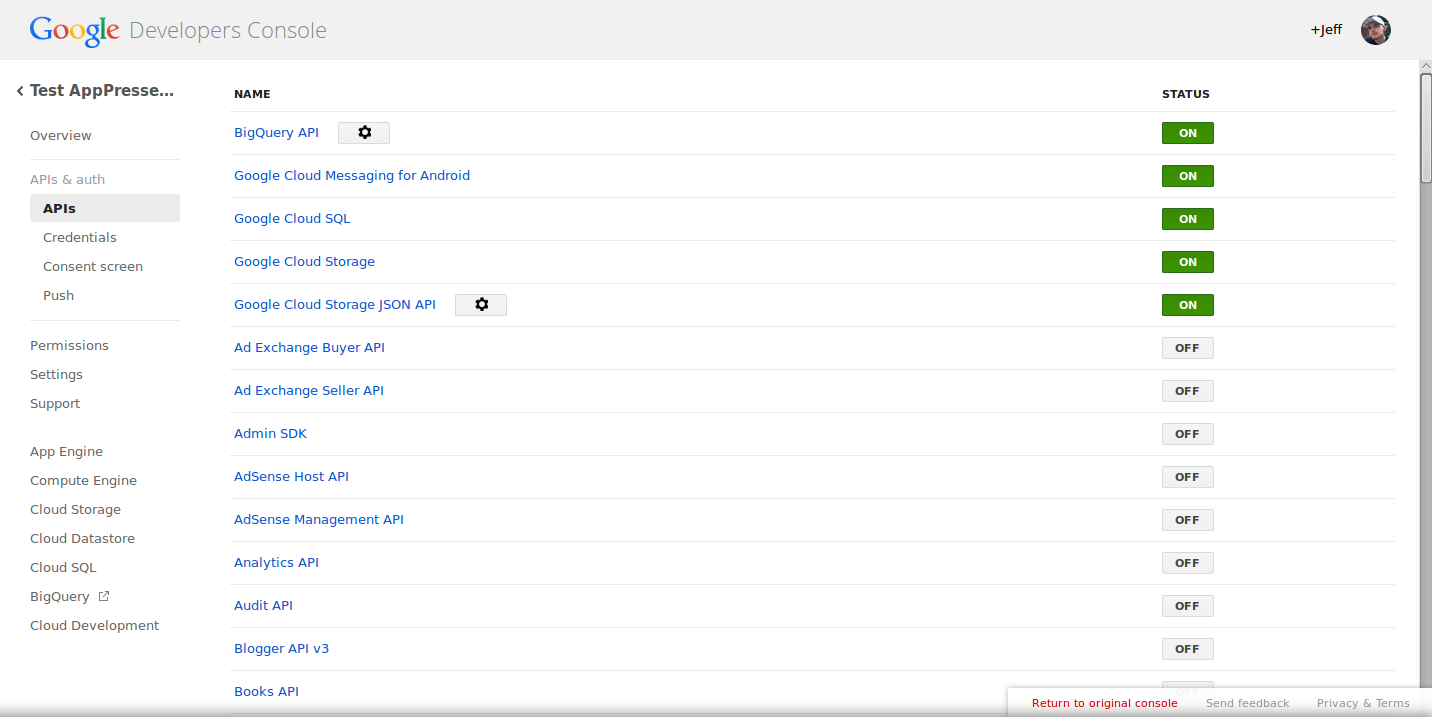Open BigQuery API settings gear

click(364, 133)
